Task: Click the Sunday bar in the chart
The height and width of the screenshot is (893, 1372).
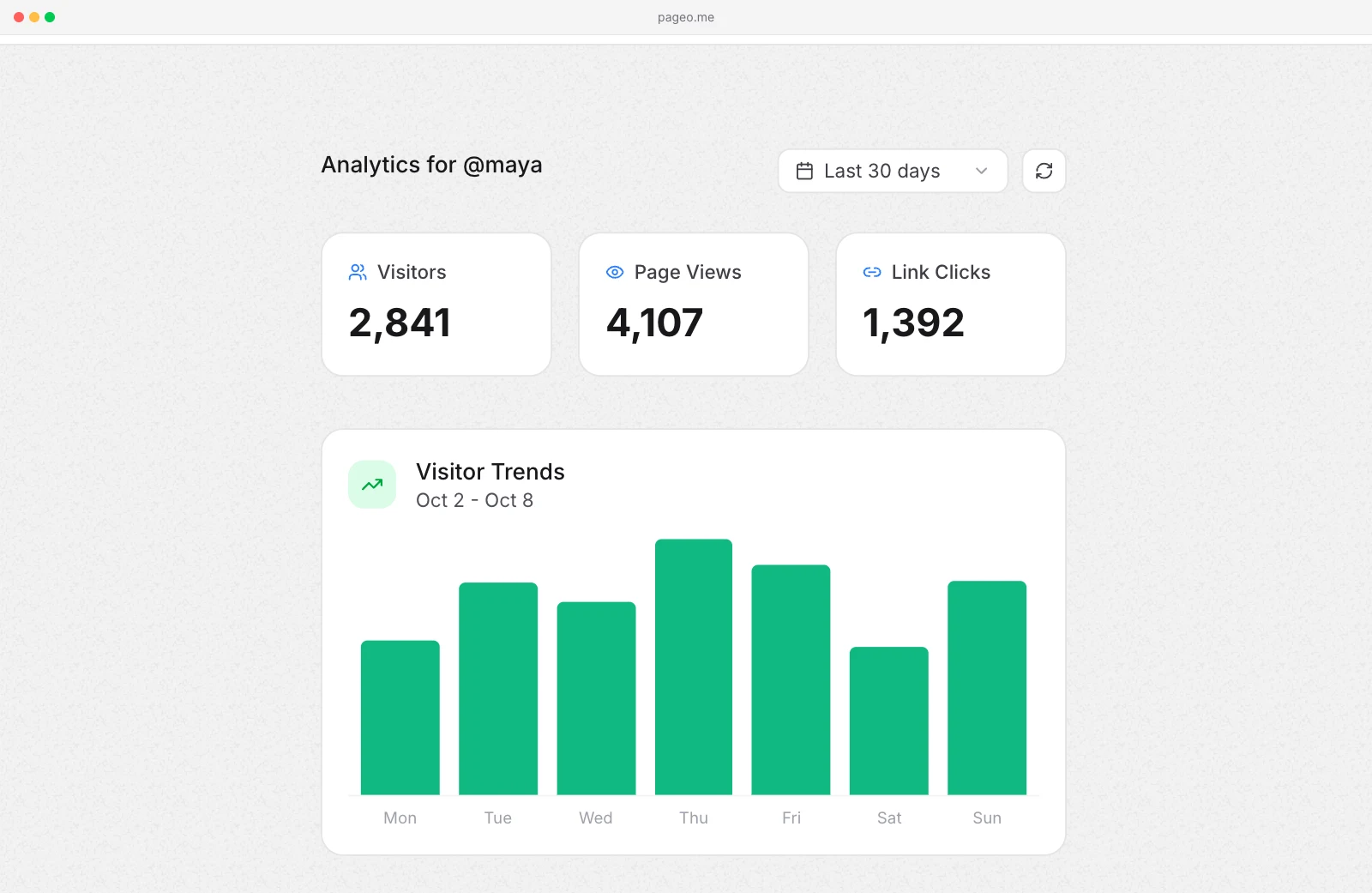Action: [987, 687]
